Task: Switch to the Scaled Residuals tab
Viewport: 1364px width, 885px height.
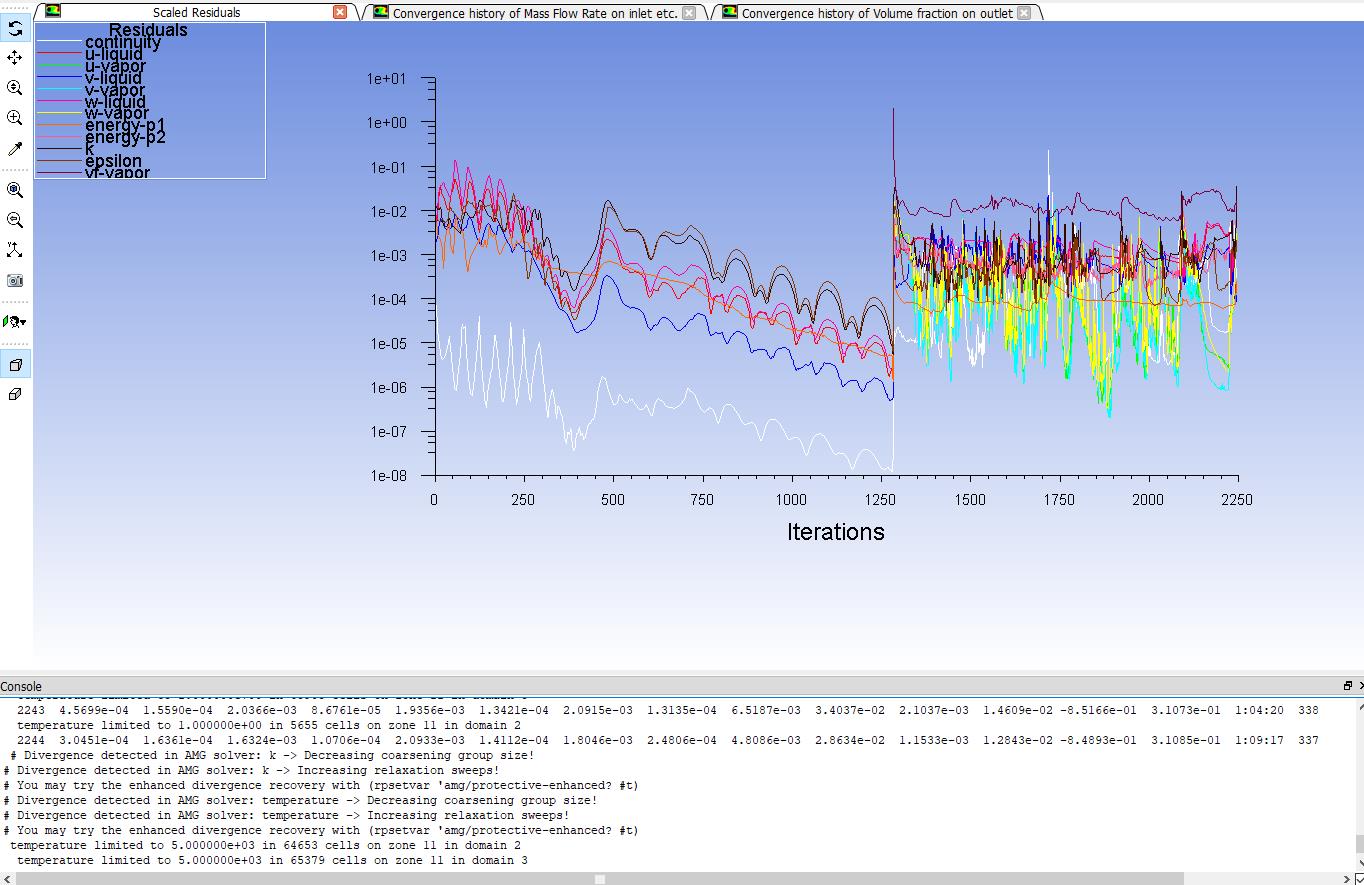Action: coord(196,13)
